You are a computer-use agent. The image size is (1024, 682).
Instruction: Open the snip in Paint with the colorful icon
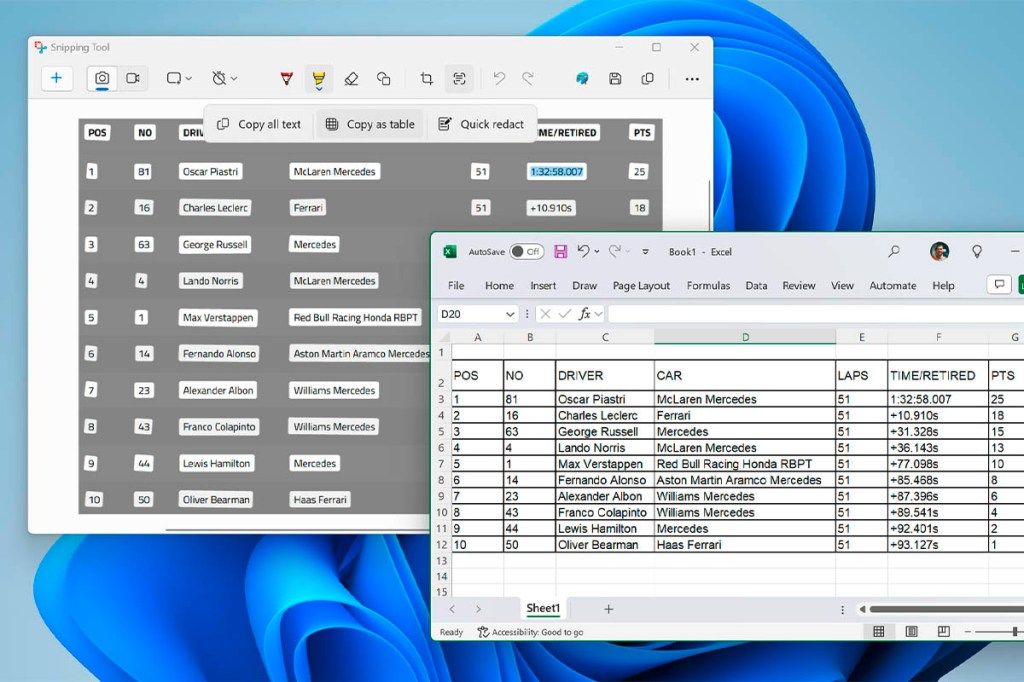pyautogui.click(x=582, y=79)
